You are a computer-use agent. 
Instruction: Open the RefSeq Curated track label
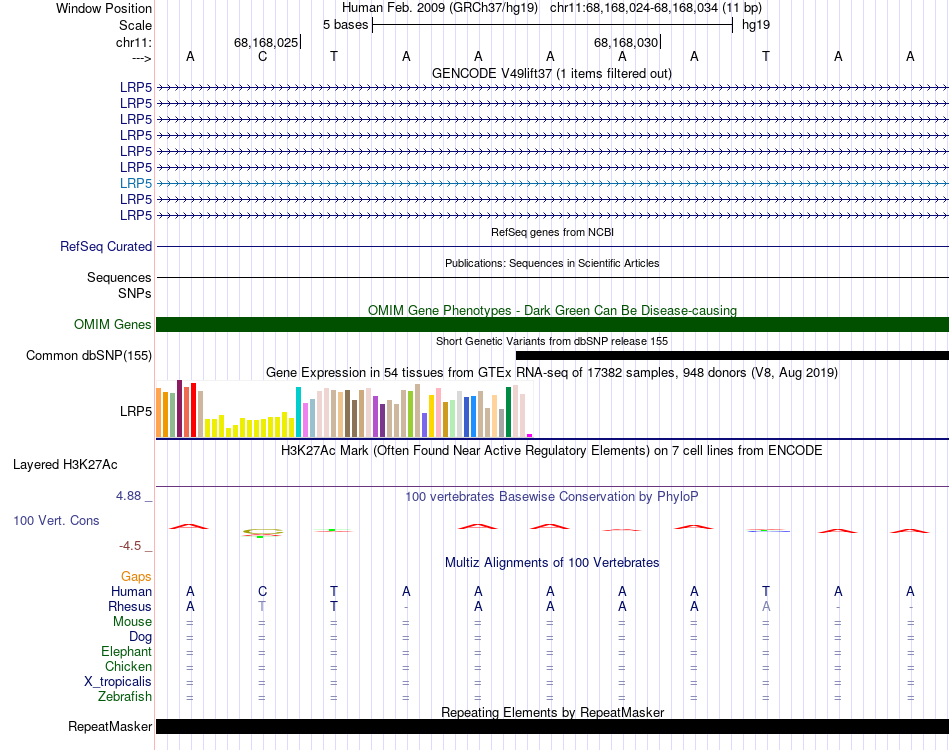pyautogui.click(x=106, y=246)
